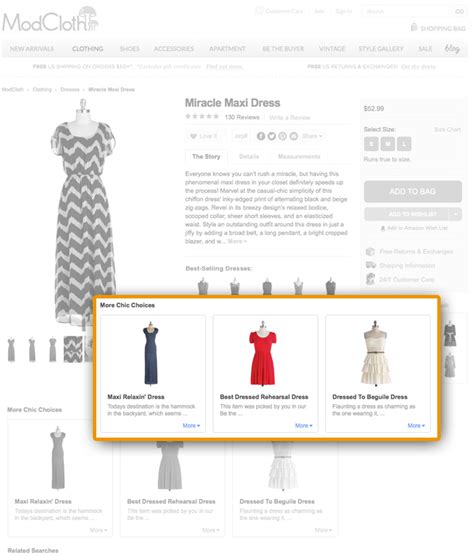Viewport: 474px width, 556px height.
Task: Open the Be The Buyer menu
Action: [x=283, y=49]
